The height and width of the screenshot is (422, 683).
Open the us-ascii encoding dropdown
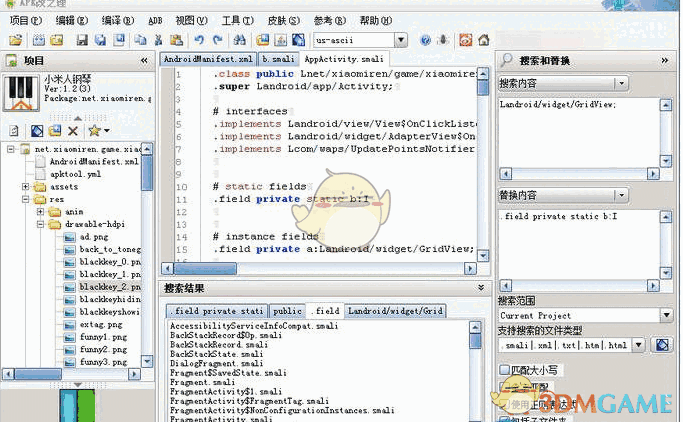point(401,40)
